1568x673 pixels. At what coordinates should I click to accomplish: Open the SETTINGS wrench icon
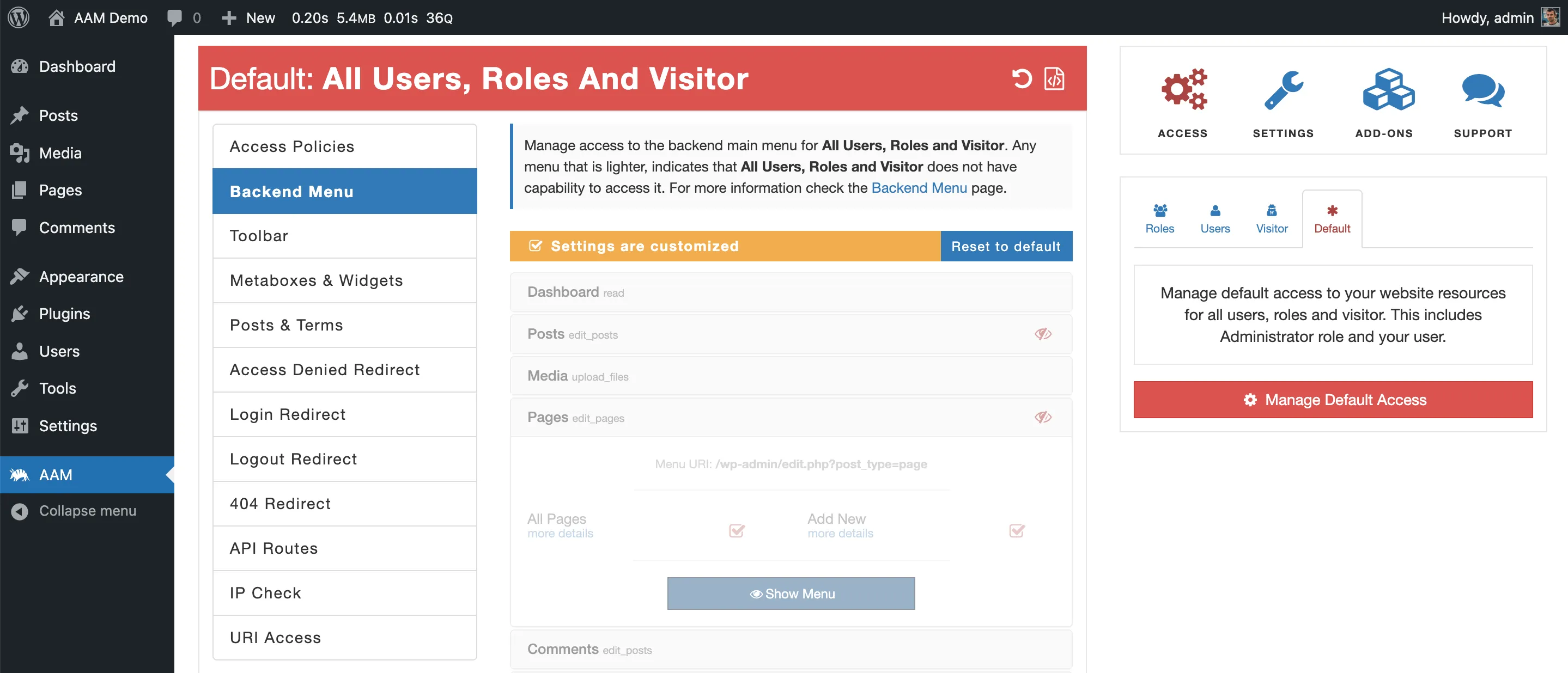click(x=1283, y=90)
